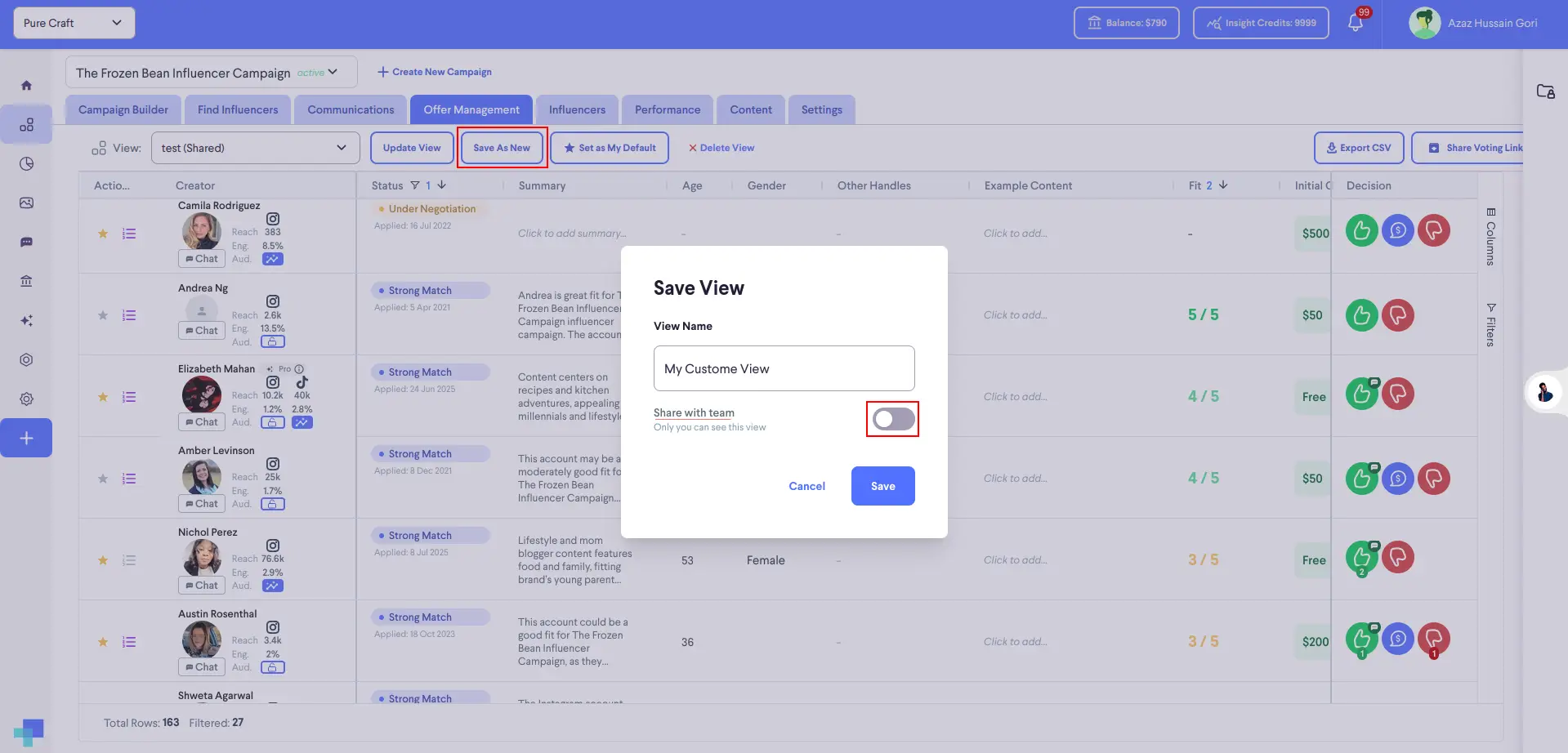Click Save As New button

(502, 148)
